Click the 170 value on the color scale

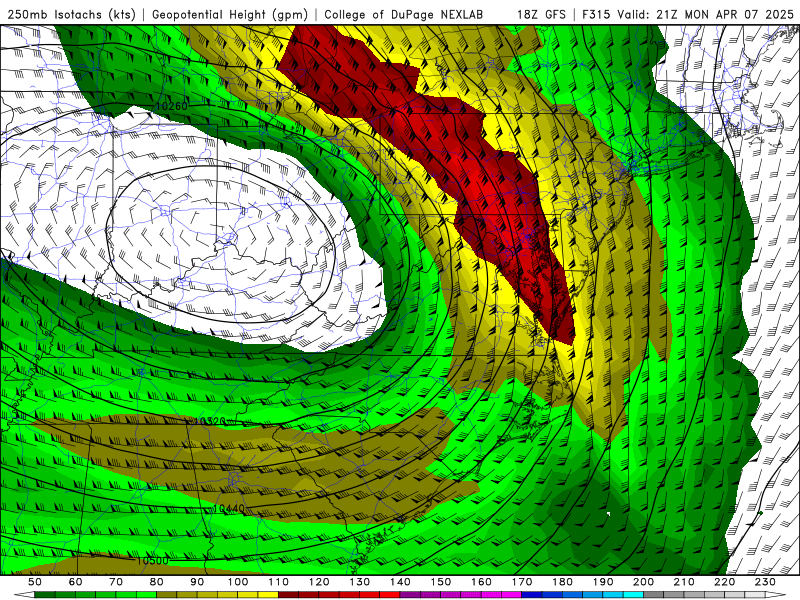pos(522,582)
